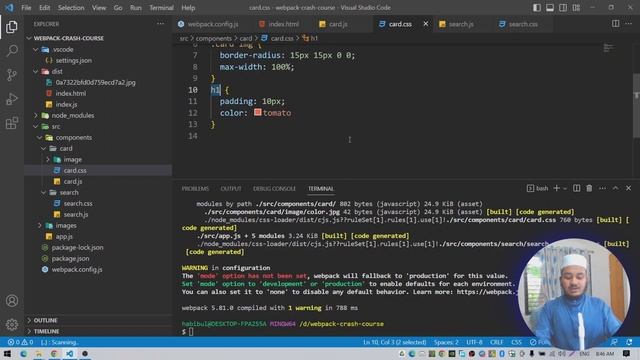Close the terminal panel
The height and width of the screenshot is (360, 640).
[628, 188]
